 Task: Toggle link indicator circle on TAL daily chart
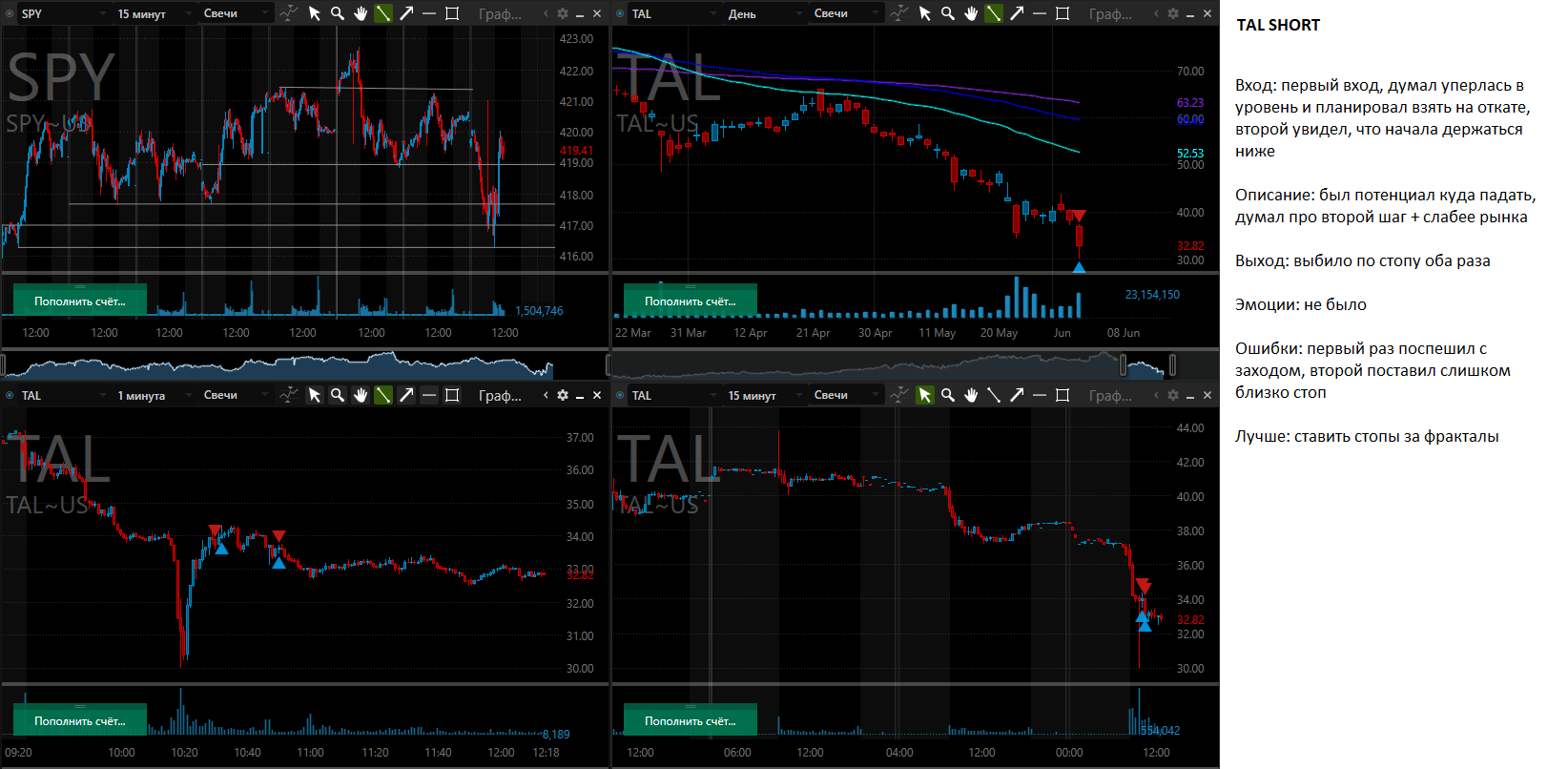point(620,13)
